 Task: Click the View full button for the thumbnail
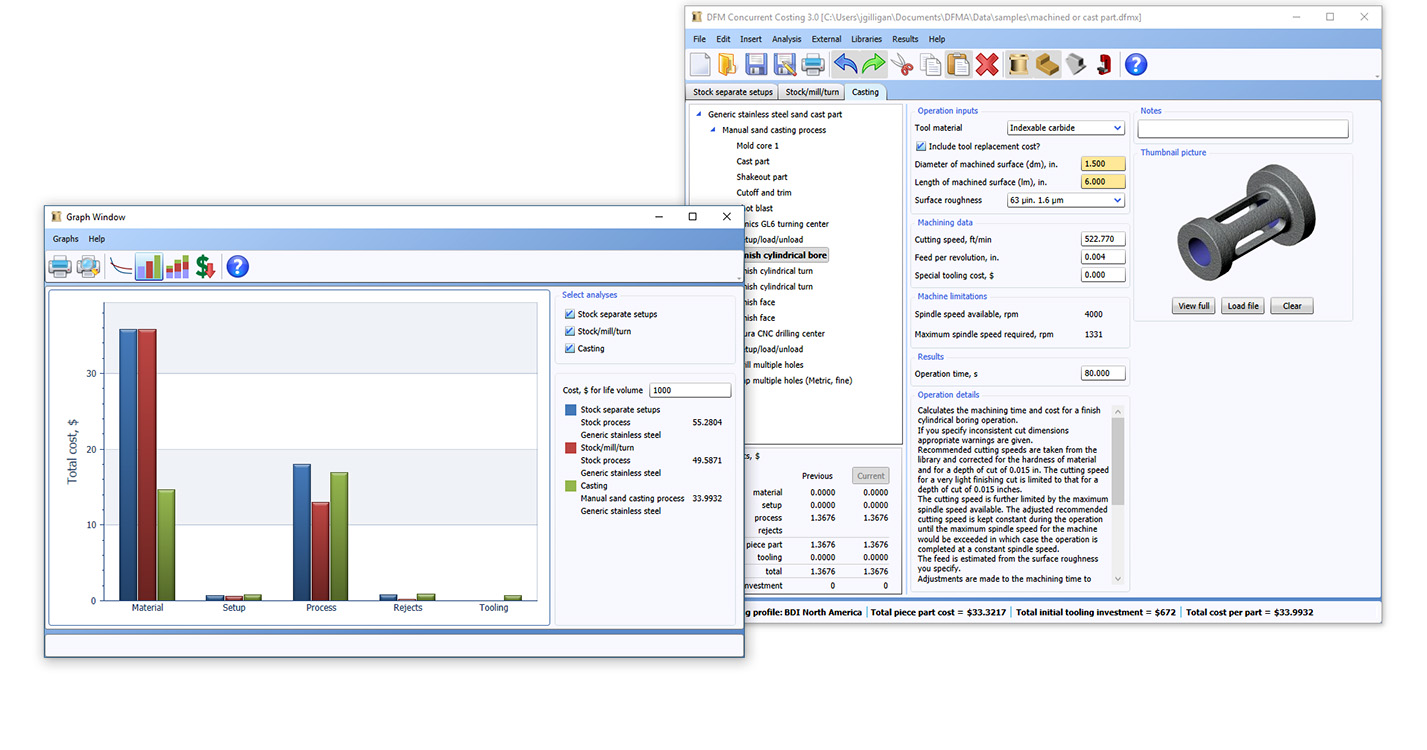[1193, 305]
